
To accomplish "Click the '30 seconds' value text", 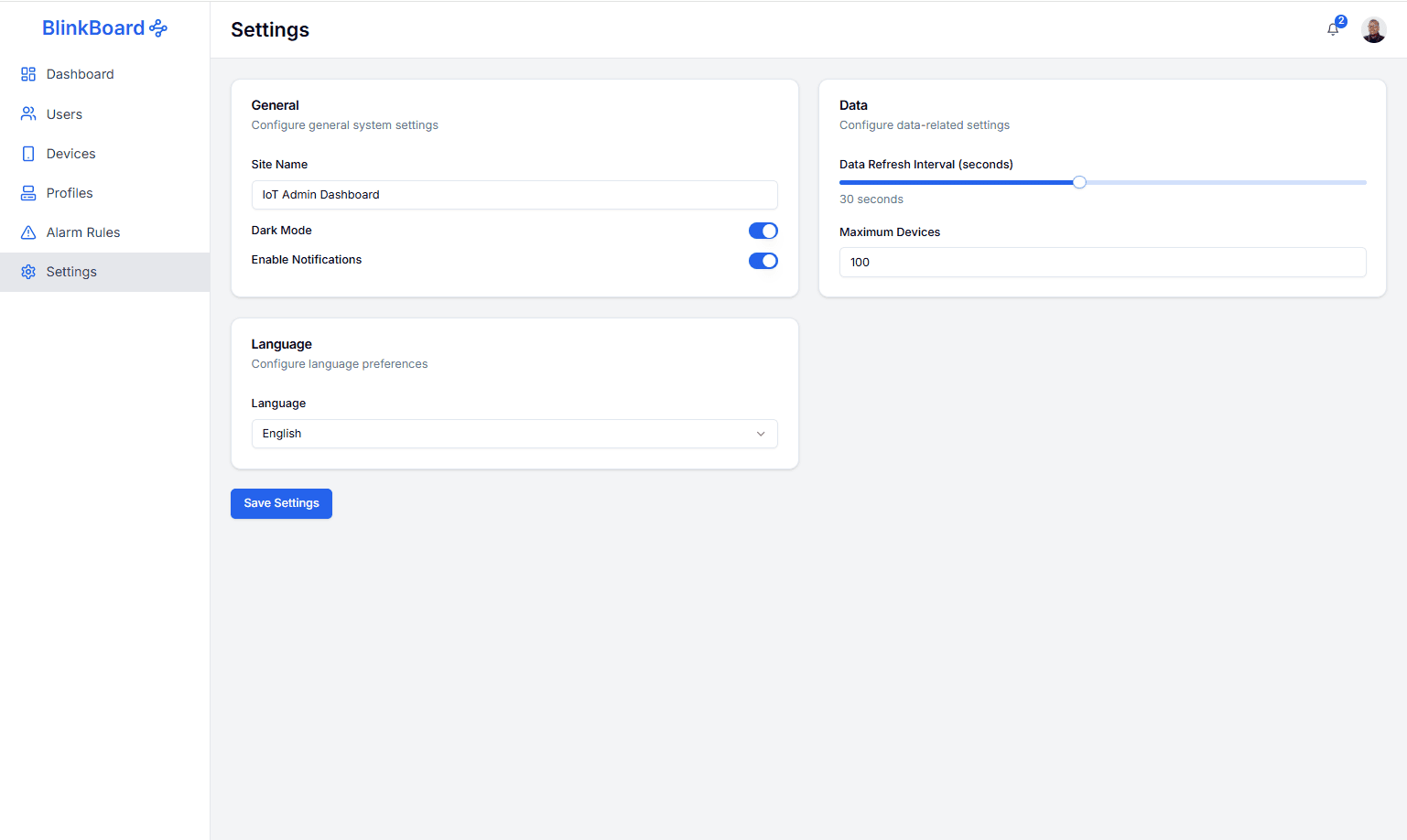I will (x=871, y=199).
